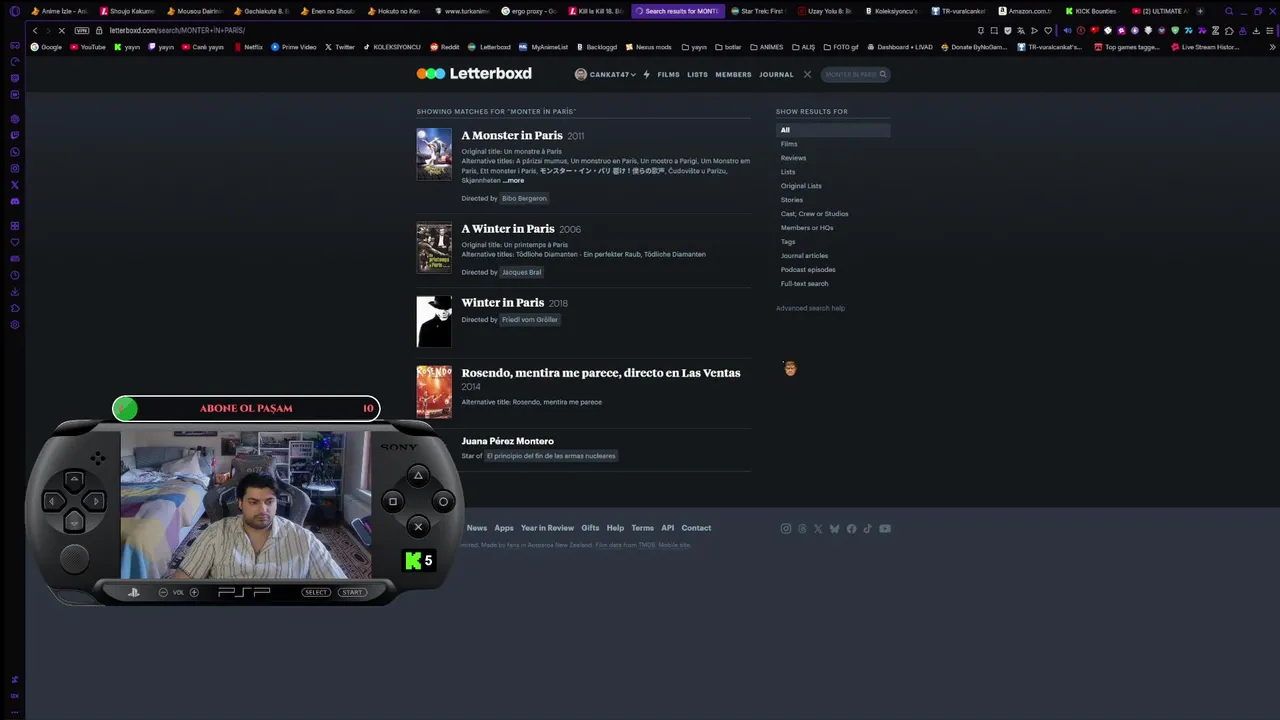This screenshot has height=720, width=1280.
Task: Open Letterboxd YouTube footer icon
Action: (x=885, y=529)
